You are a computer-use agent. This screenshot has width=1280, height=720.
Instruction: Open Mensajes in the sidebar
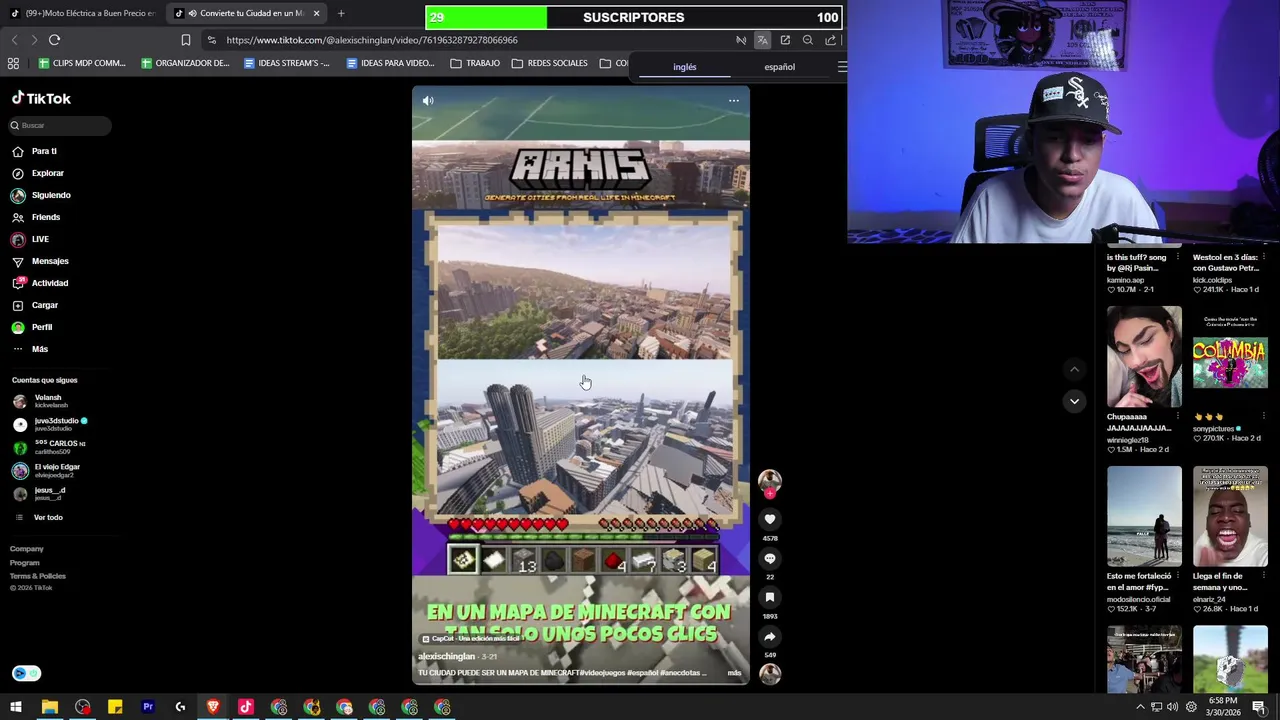(50, 261)
